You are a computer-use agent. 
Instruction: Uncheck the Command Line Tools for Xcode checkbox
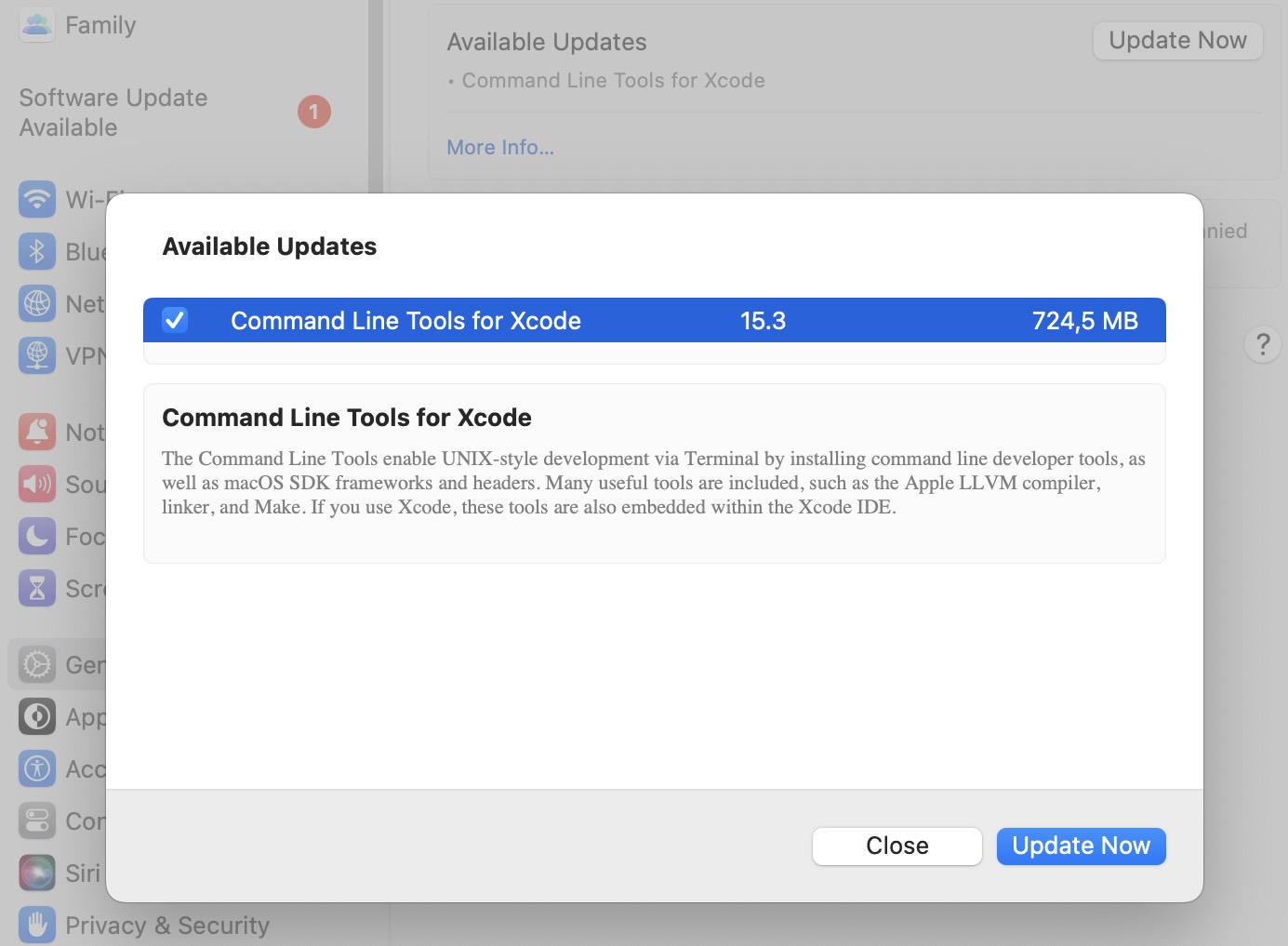click(175, 320)
